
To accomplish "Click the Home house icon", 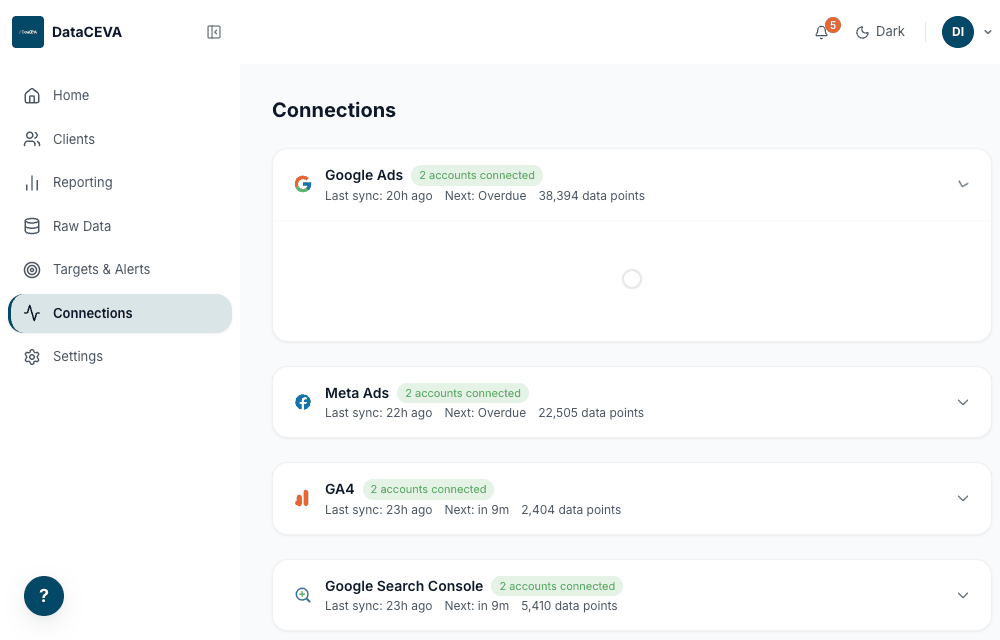I will tap(32, 96).
